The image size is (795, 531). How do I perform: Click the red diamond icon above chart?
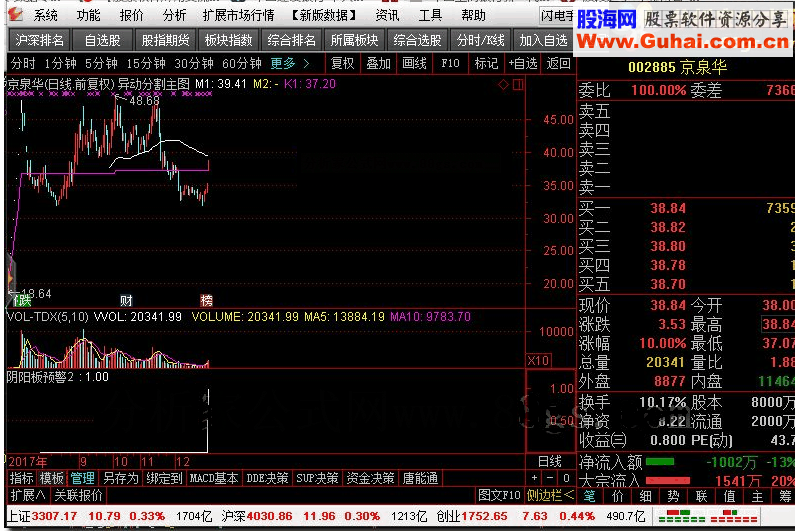[x=503, y=85]
